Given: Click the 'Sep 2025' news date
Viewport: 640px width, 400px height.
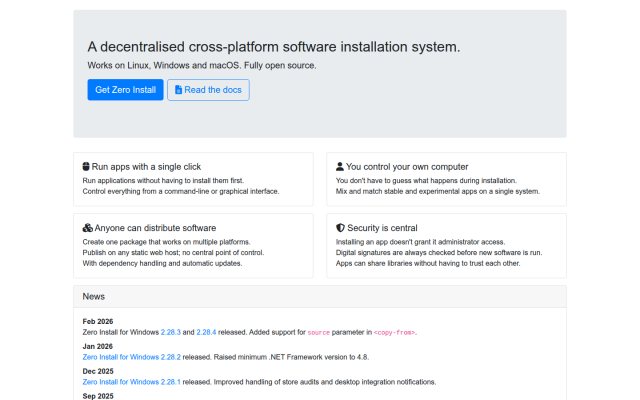Looking at the screenshot, I should point(98,396).
